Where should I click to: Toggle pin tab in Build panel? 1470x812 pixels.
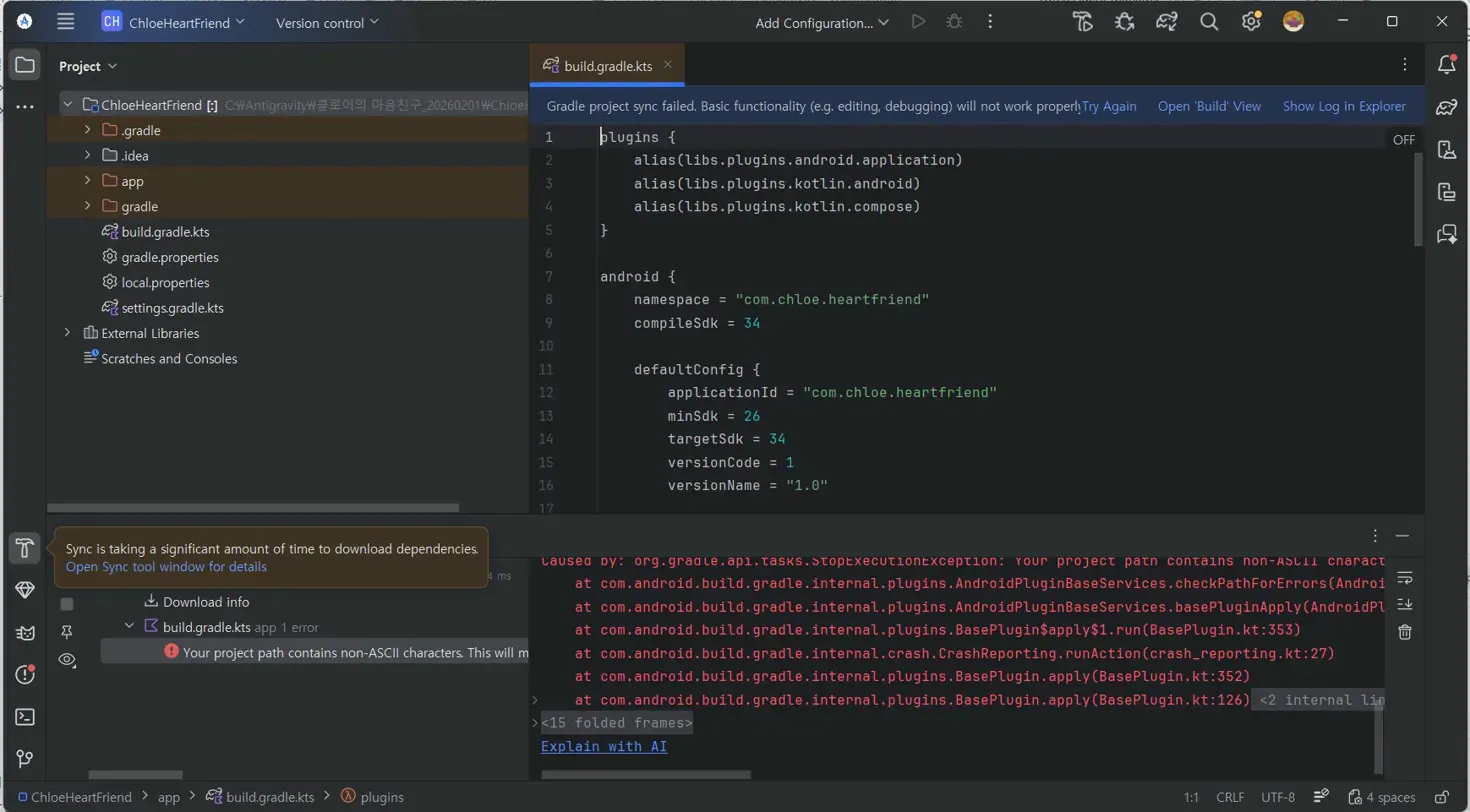coord(67,631)
